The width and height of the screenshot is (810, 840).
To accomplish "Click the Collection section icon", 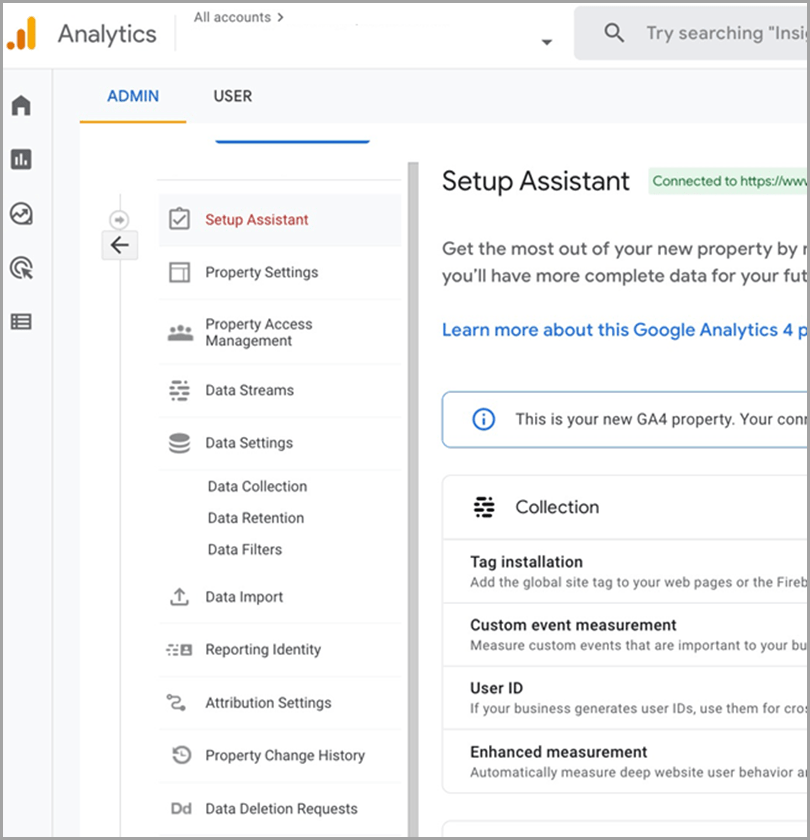I will [x=484, y=507].
